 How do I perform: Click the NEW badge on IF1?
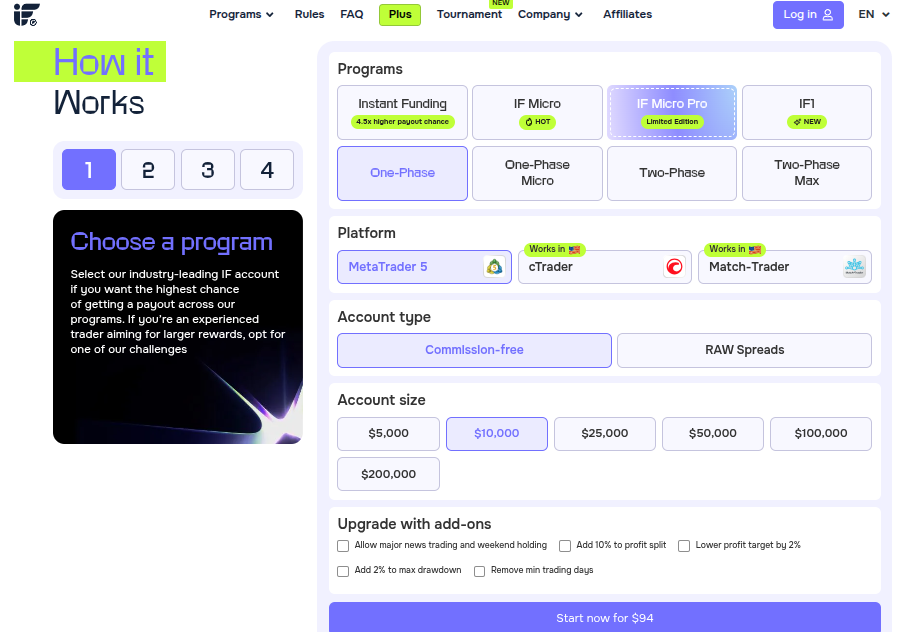[807, 122]
